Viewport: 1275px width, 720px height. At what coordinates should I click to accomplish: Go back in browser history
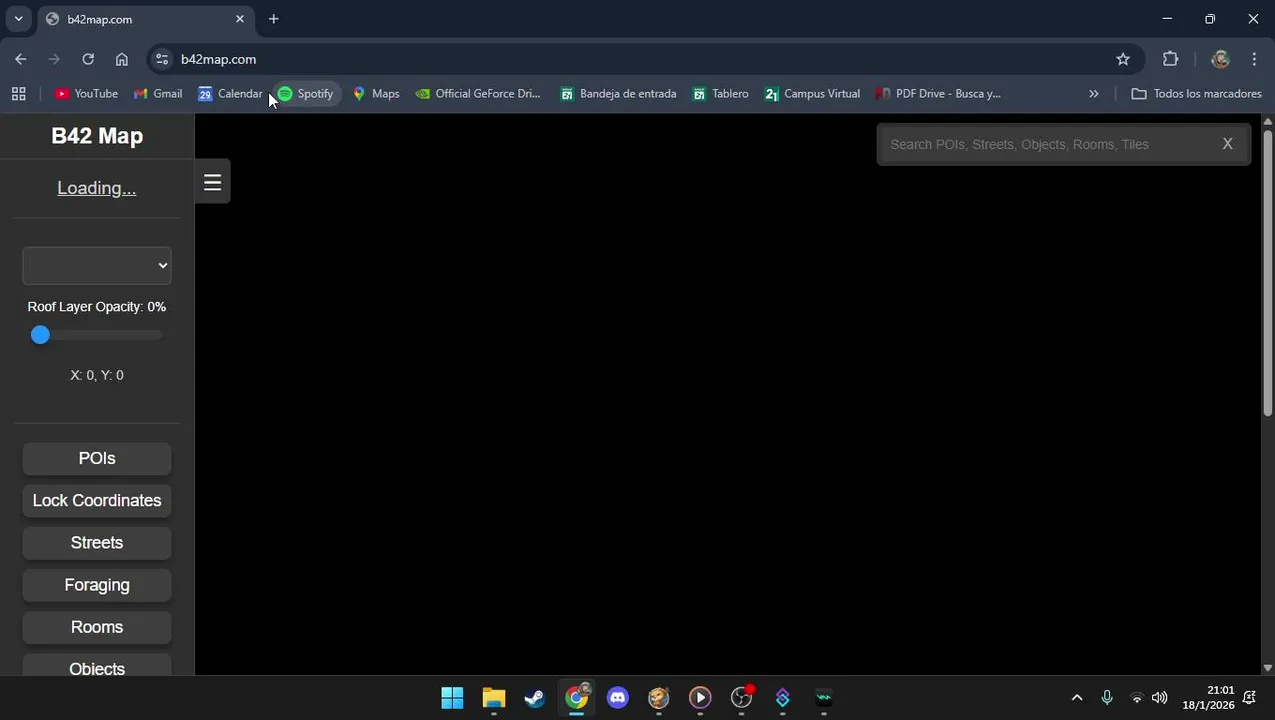[x=21, y=59]
